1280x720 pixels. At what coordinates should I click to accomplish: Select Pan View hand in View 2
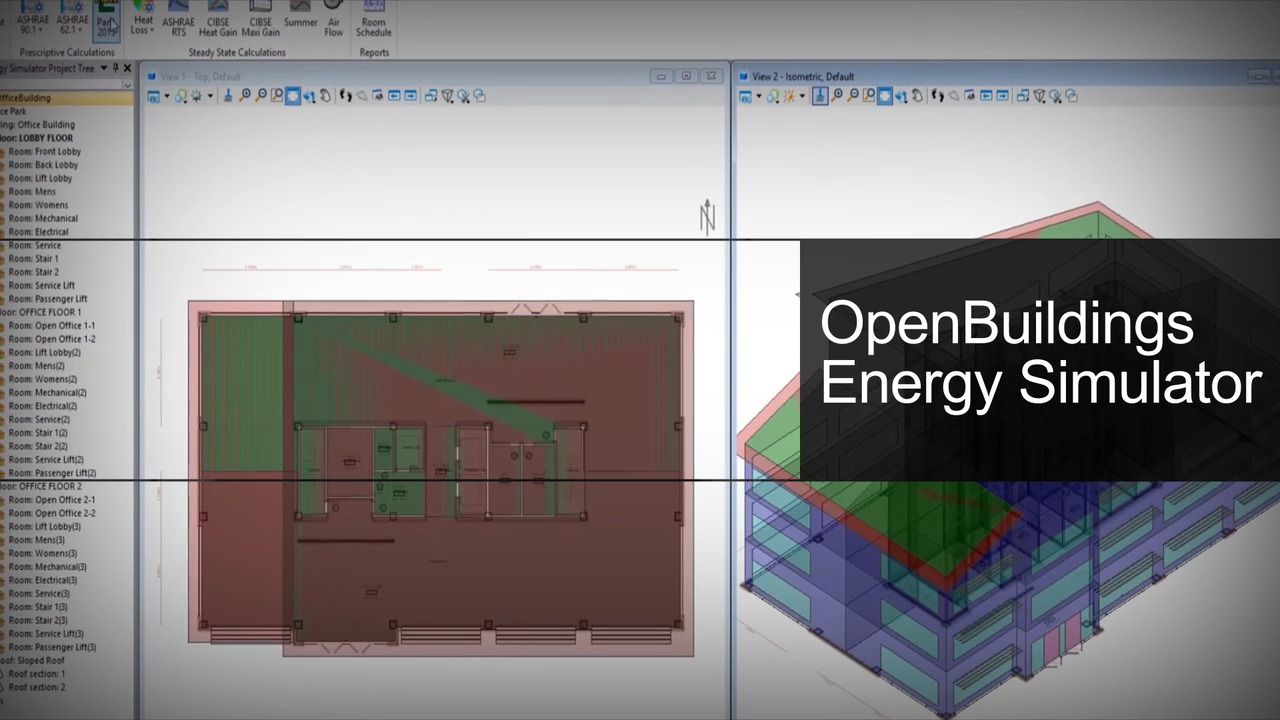[917, 96]
